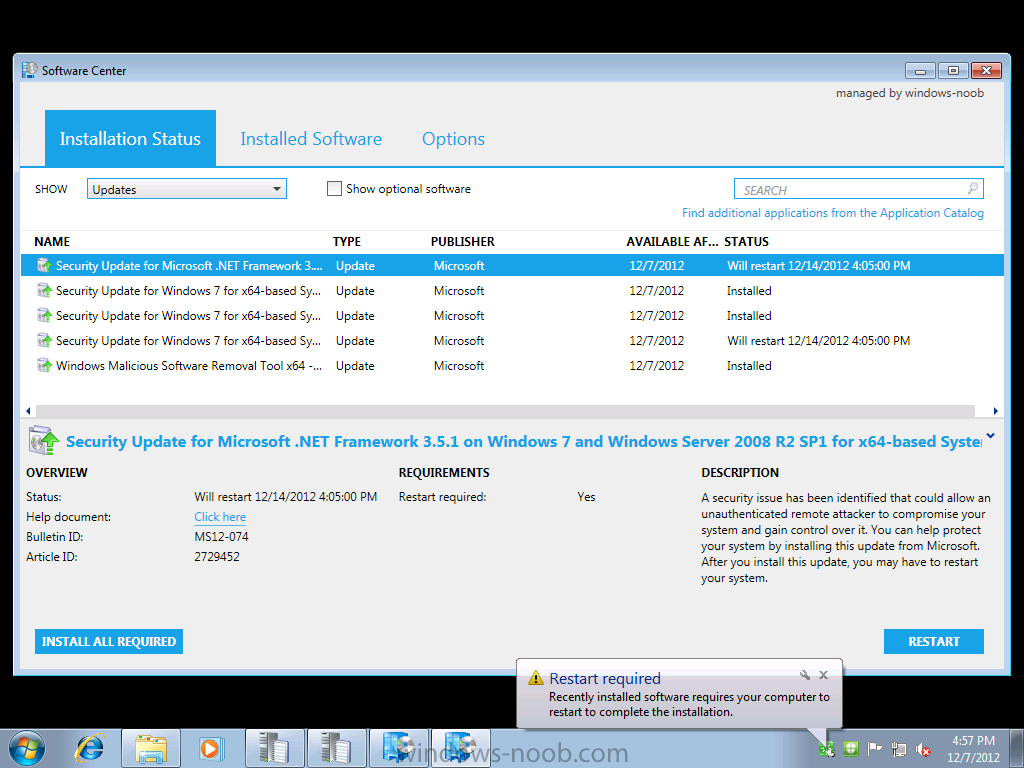Click the horizontal scrollbar right arrow

click(995, 411)
